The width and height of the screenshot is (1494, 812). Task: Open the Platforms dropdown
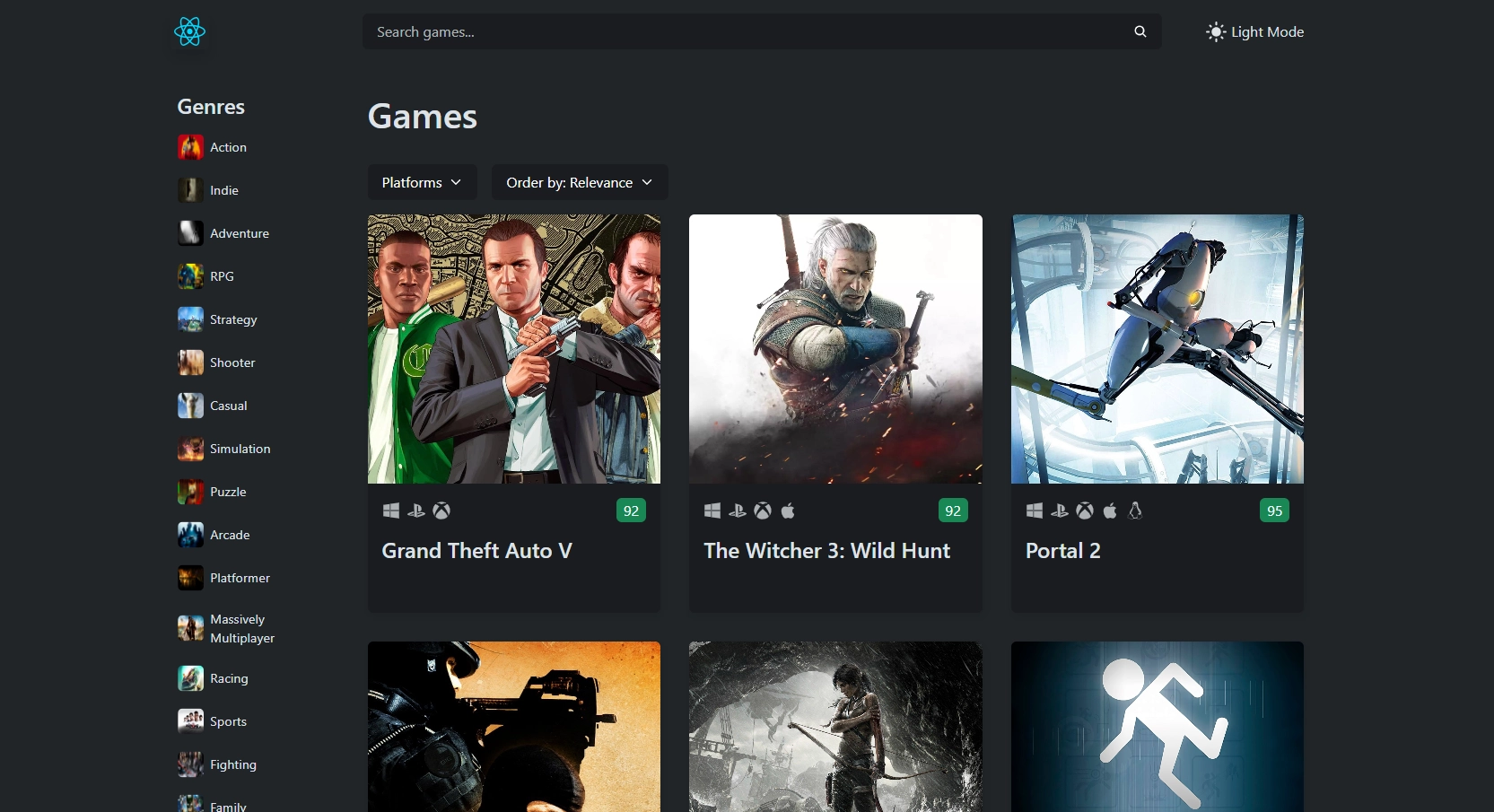tap(422, 182)
